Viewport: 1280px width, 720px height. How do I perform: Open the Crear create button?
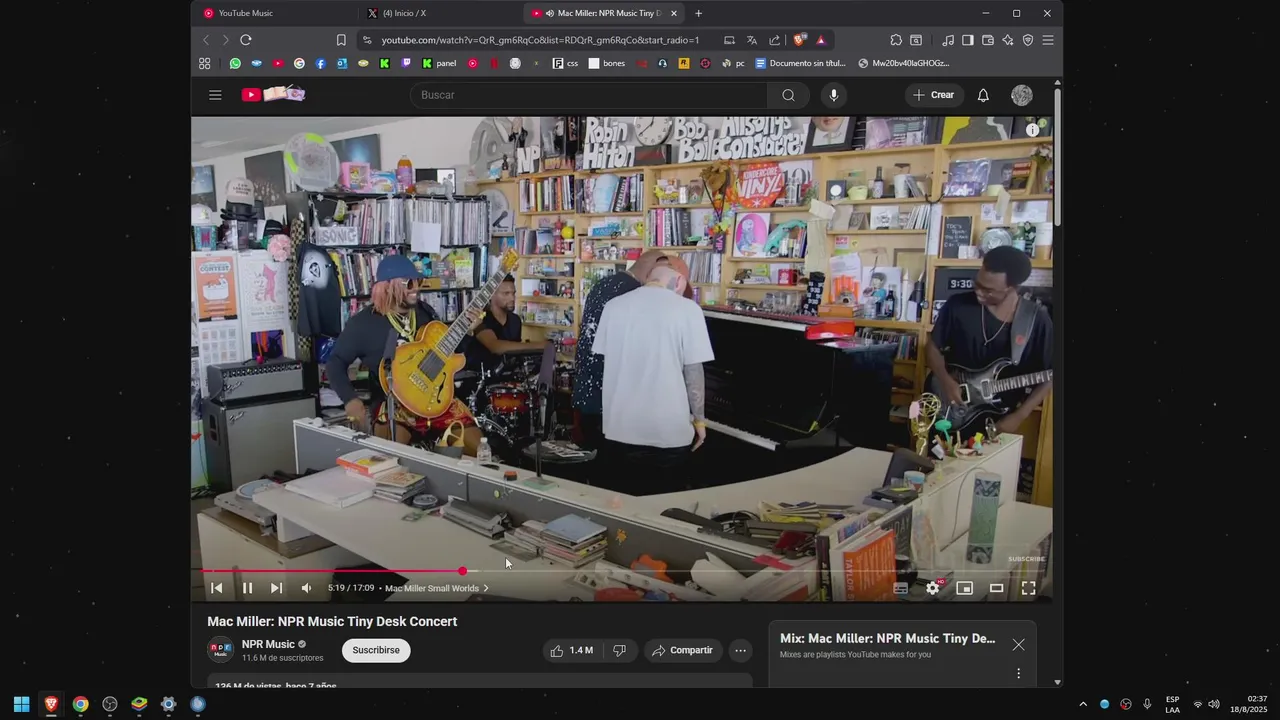tap(933, 95)
